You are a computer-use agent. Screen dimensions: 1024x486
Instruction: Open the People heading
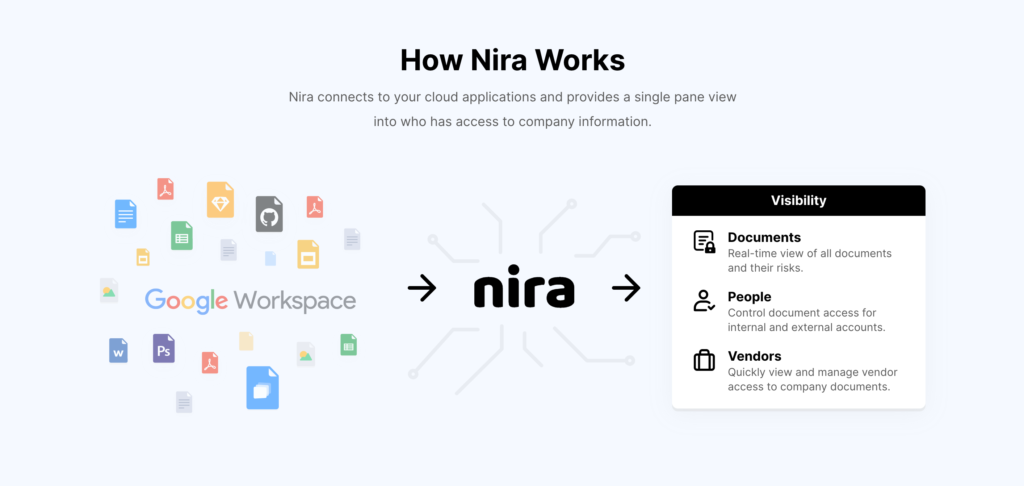tap(749, 297)
